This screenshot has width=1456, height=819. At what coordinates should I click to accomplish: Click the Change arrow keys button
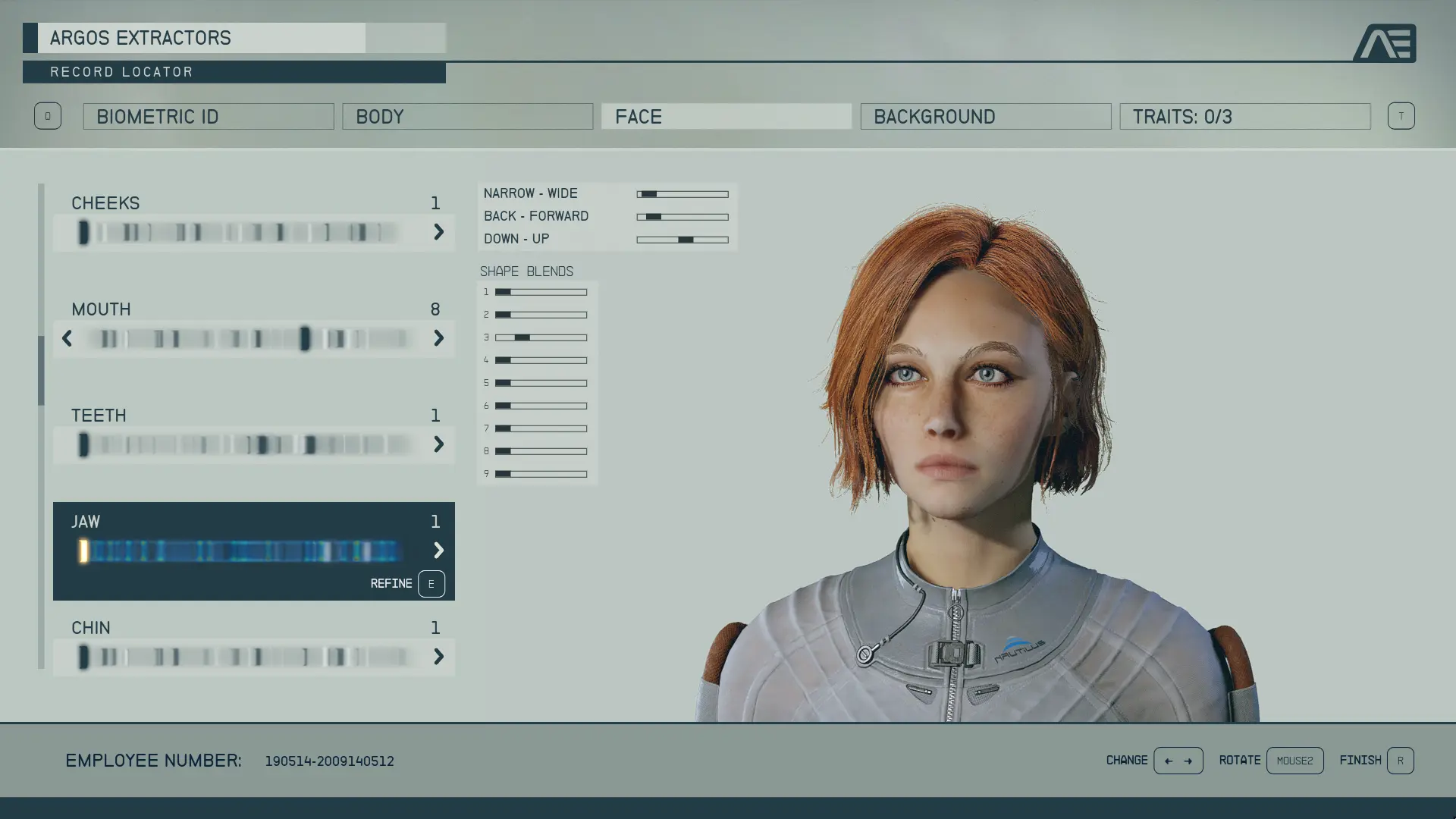[x=1178, y=761]
